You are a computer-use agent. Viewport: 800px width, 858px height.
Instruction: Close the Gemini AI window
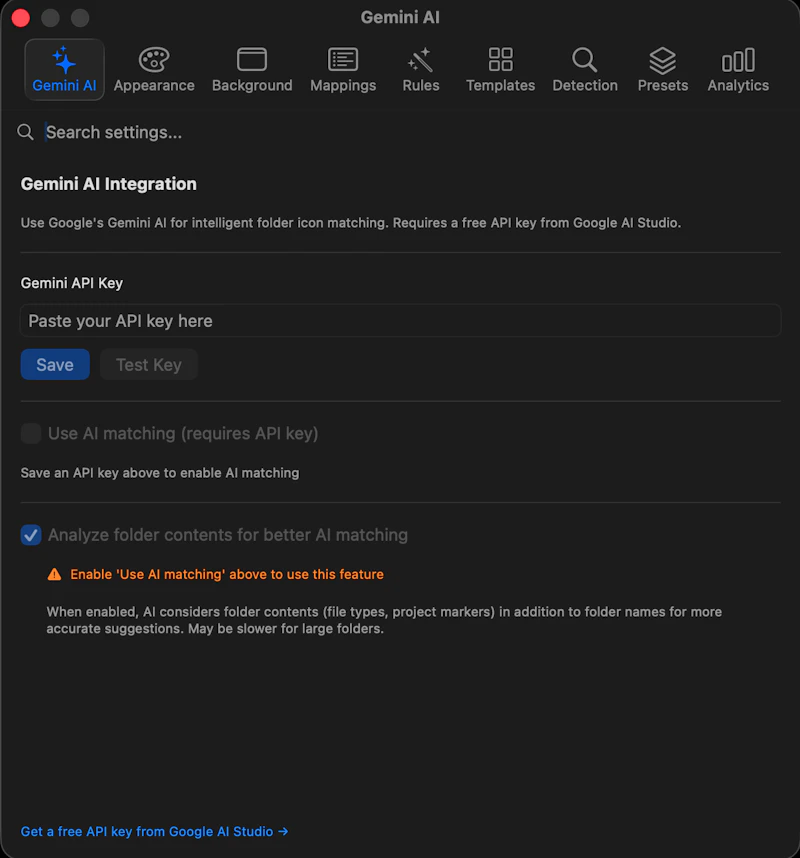[x=21, y=18]
